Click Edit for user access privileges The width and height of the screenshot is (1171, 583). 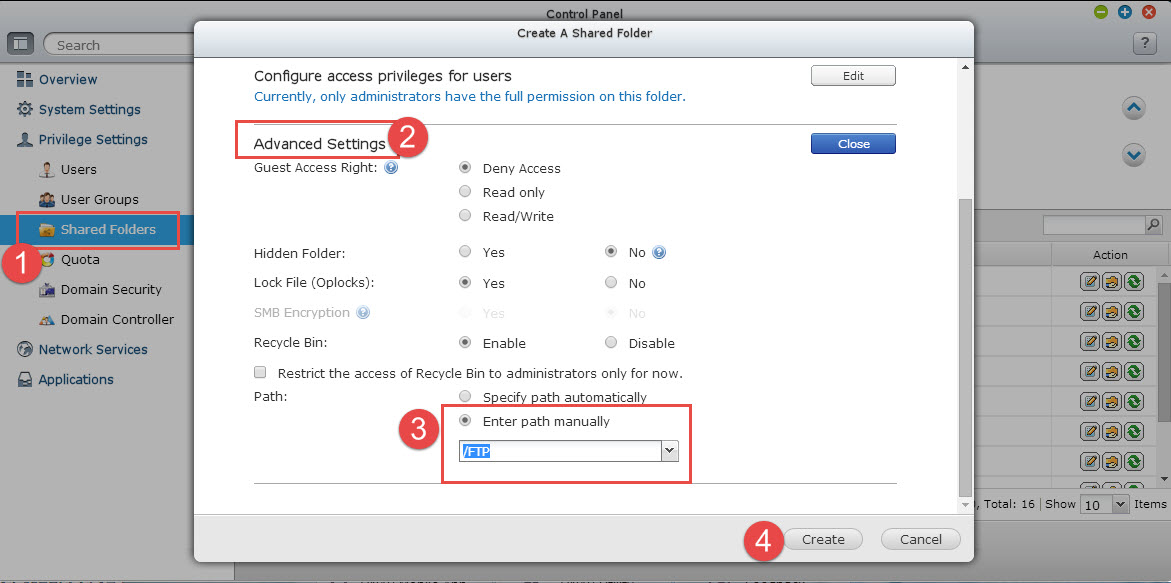[853, 76]
